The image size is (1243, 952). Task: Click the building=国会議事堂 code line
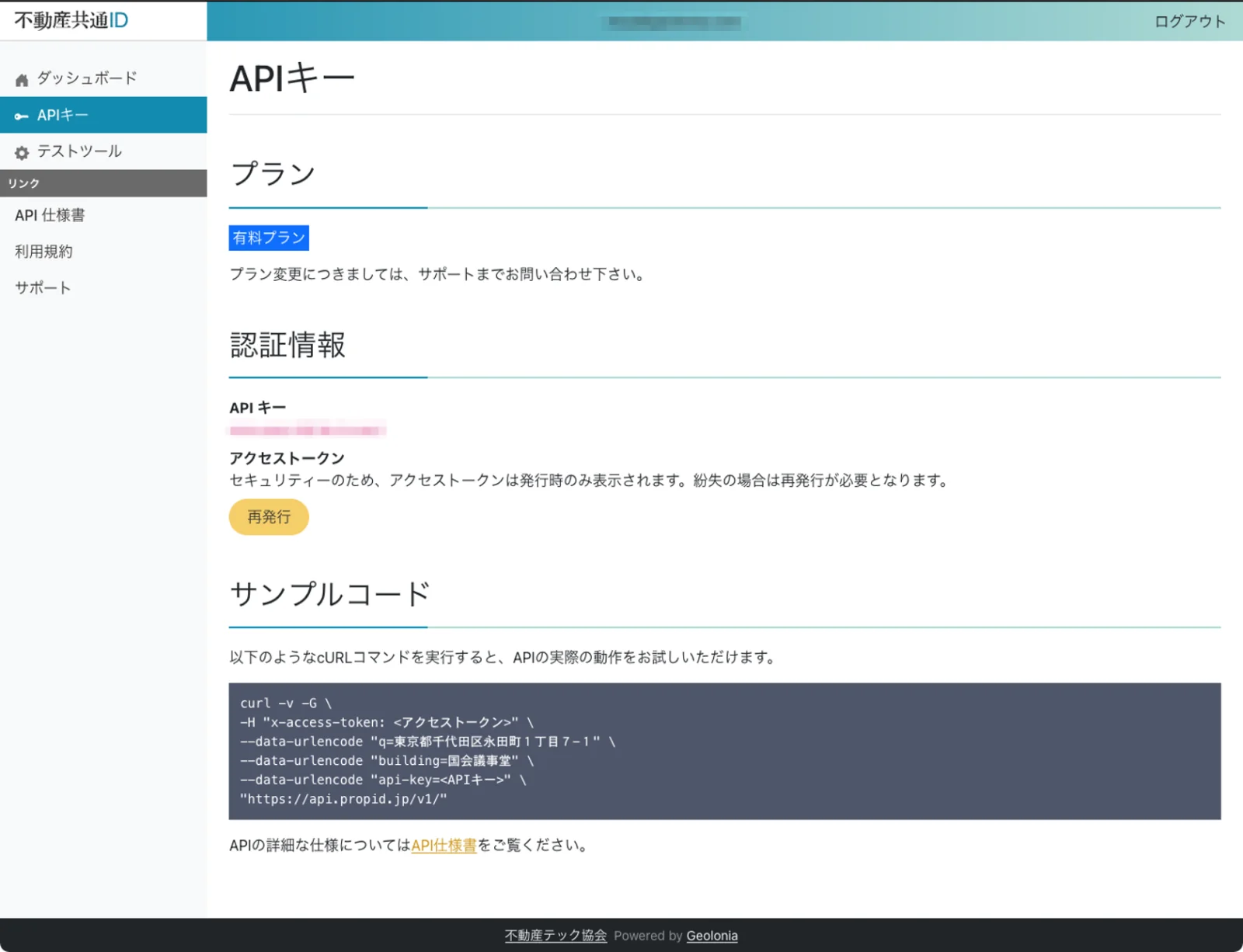point(387,761)
